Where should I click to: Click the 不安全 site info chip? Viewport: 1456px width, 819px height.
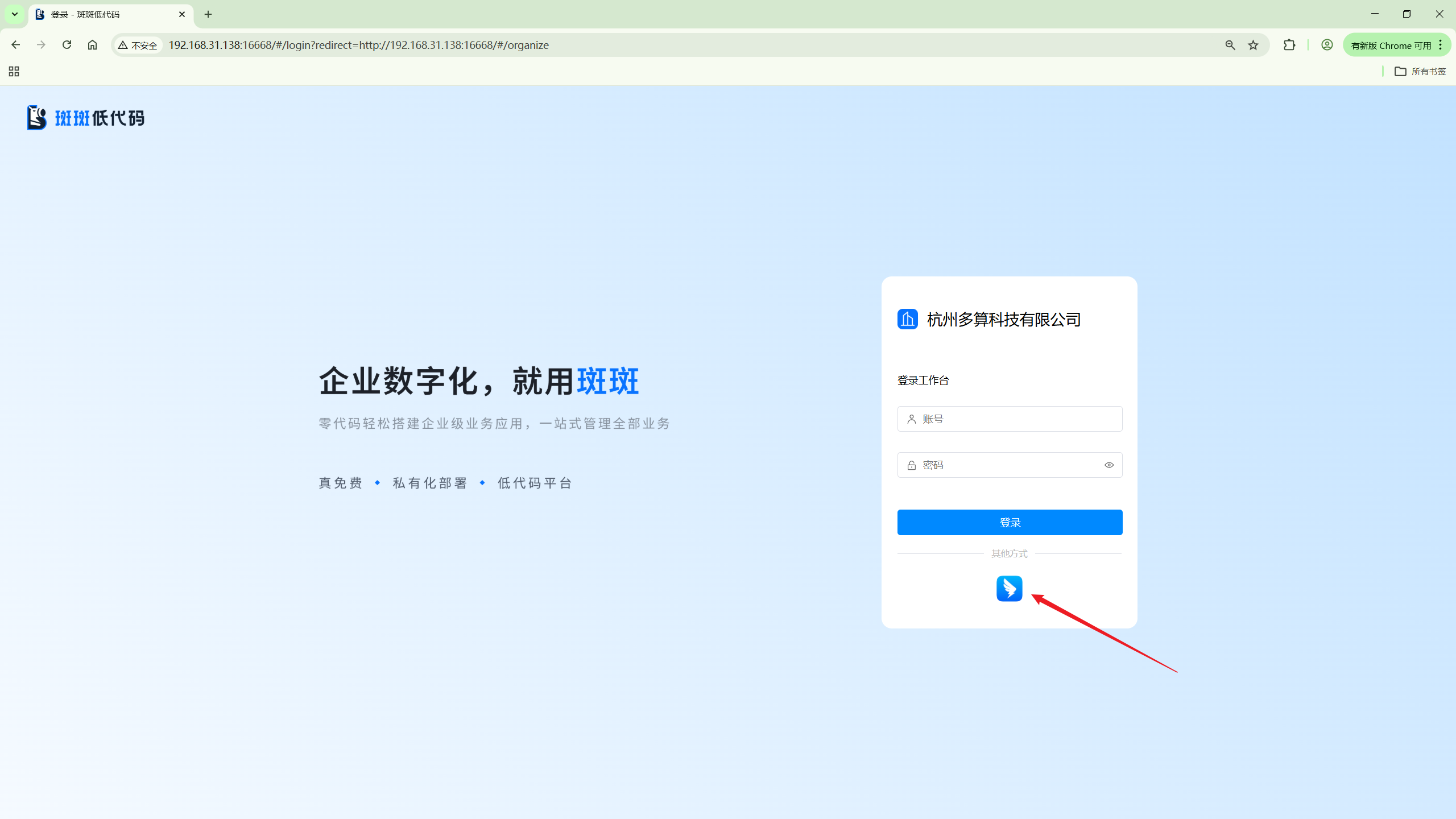coord(138,45)
